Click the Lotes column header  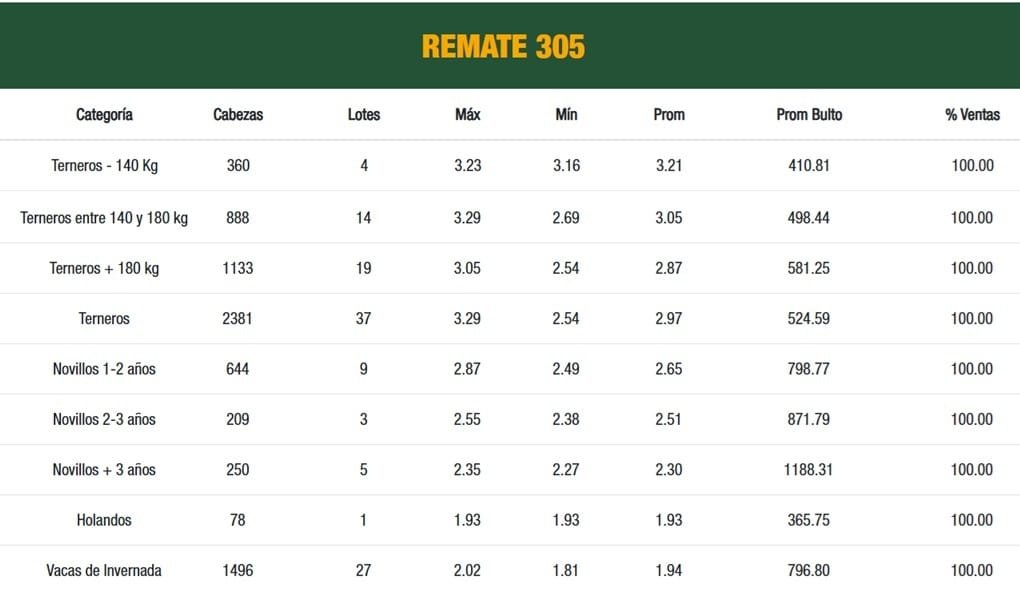click(364, 115)
